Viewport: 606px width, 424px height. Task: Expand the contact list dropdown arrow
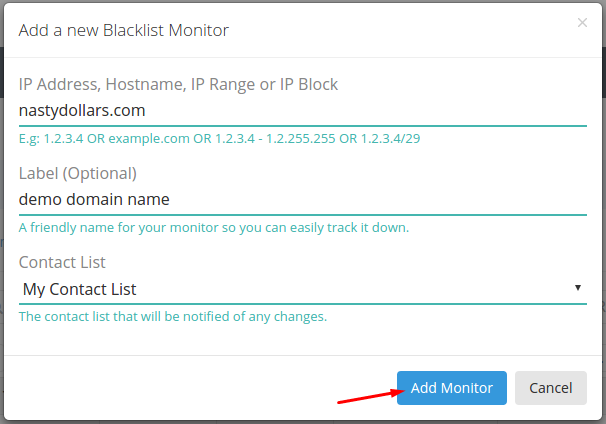(578, 288)
